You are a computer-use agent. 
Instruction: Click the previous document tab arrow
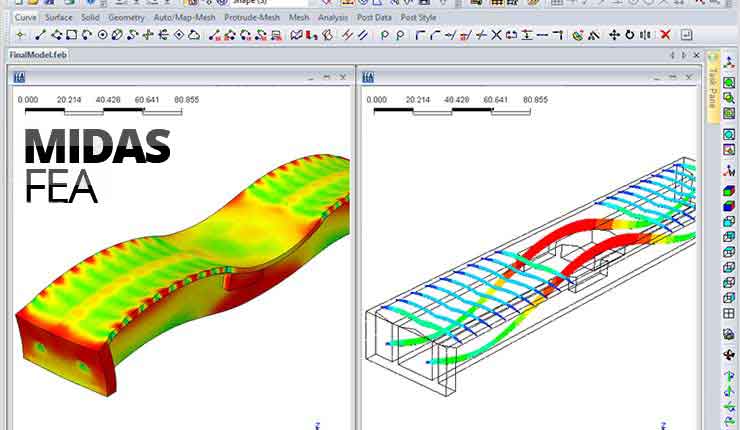point(673,55)
